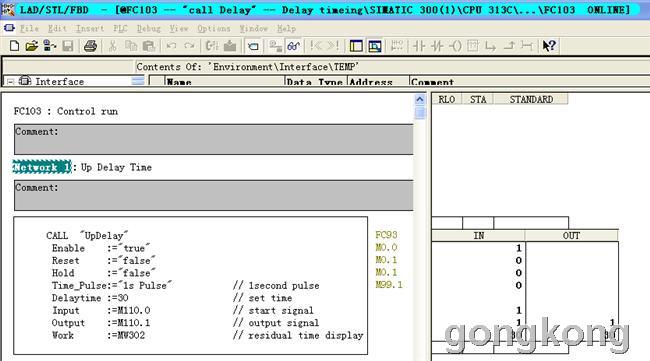This screenshot has width=650, height=361.
Task: Click the module icon left of the online/offline icon
Action: tap(253, 46)
